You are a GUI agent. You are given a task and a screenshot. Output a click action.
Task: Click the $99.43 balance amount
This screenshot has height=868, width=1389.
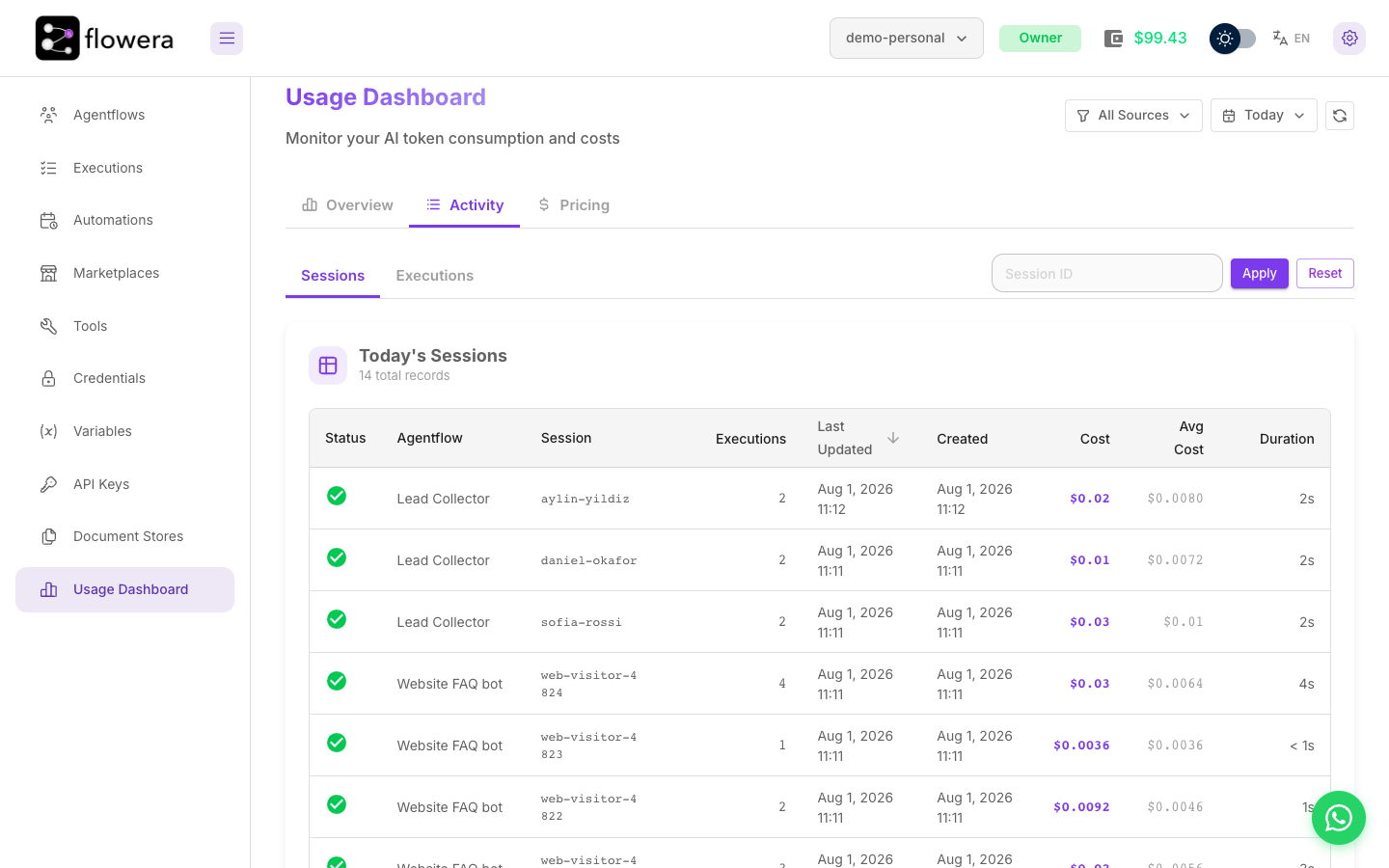coord(1160,39)
